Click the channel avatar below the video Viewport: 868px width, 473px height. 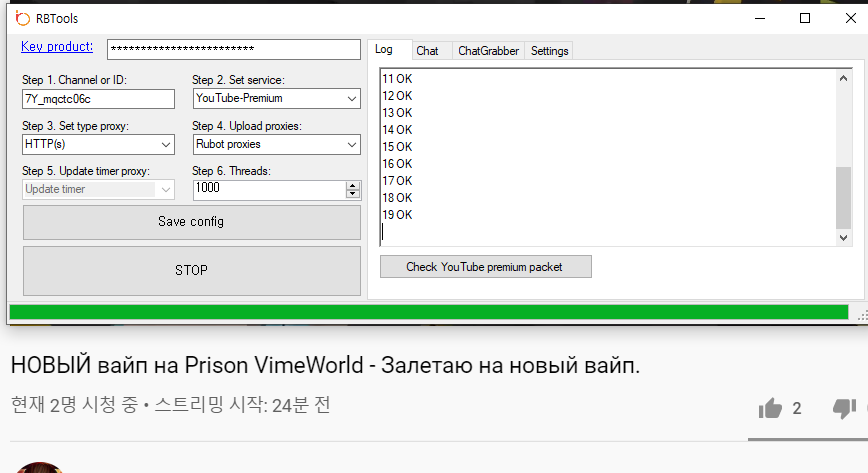pyautogui.click(x=39, y=467)
